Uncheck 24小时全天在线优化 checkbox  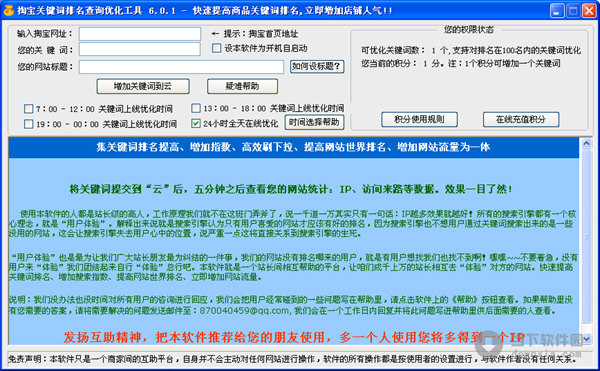coord(196,123)
